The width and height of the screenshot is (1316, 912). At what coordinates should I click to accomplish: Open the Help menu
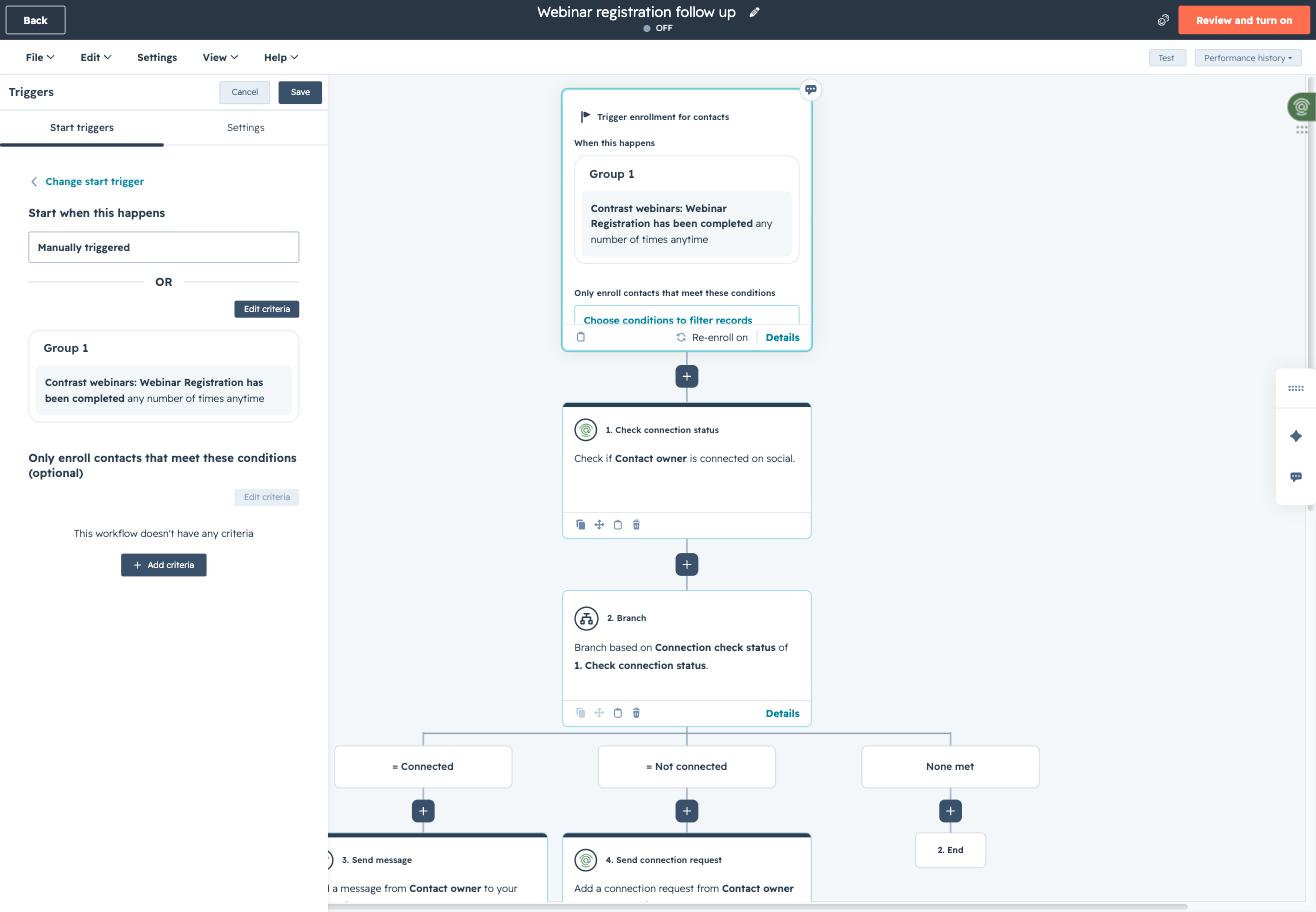[x=281, y=57]
